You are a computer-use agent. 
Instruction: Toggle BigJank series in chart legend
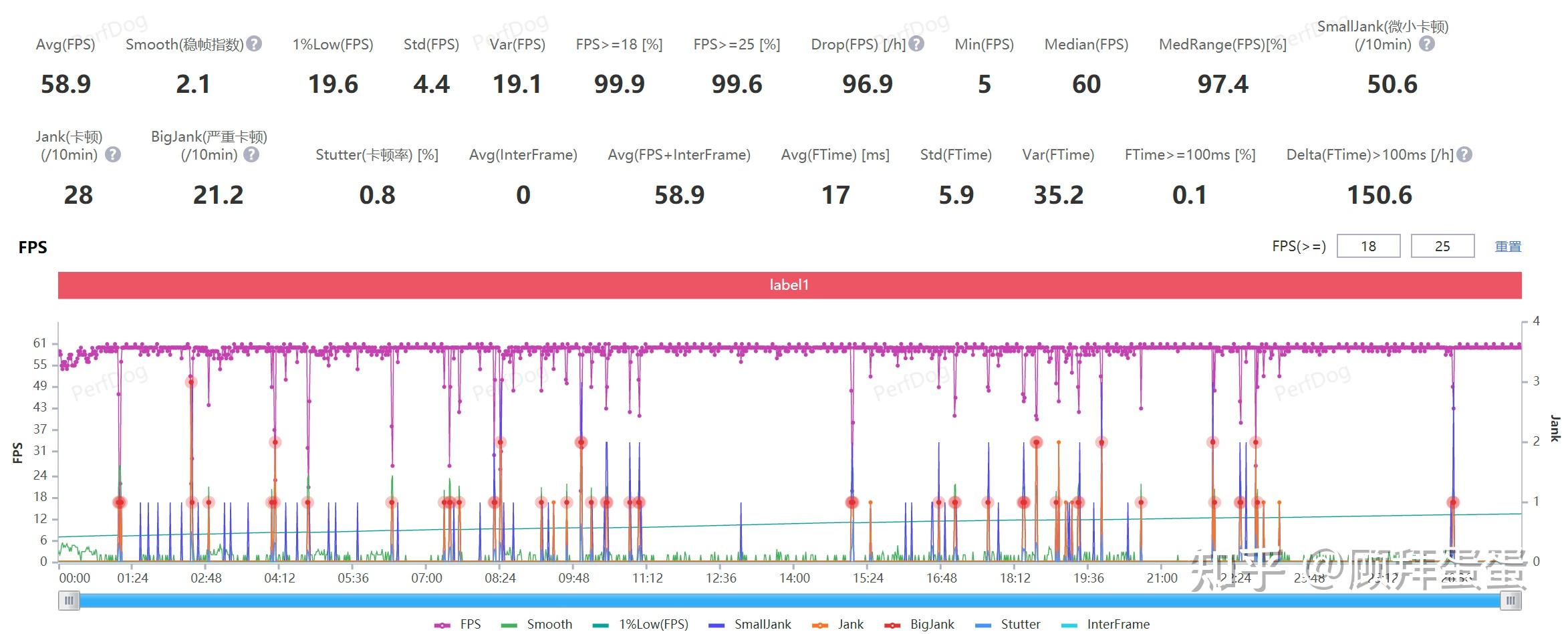tap(920, 624)
